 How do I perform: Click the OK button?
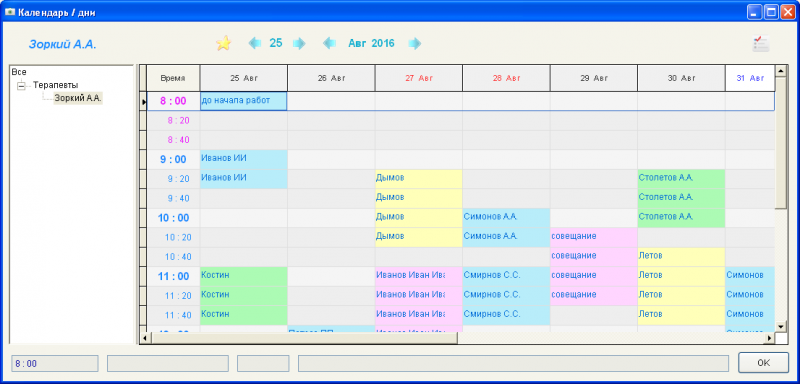(763, 363)
